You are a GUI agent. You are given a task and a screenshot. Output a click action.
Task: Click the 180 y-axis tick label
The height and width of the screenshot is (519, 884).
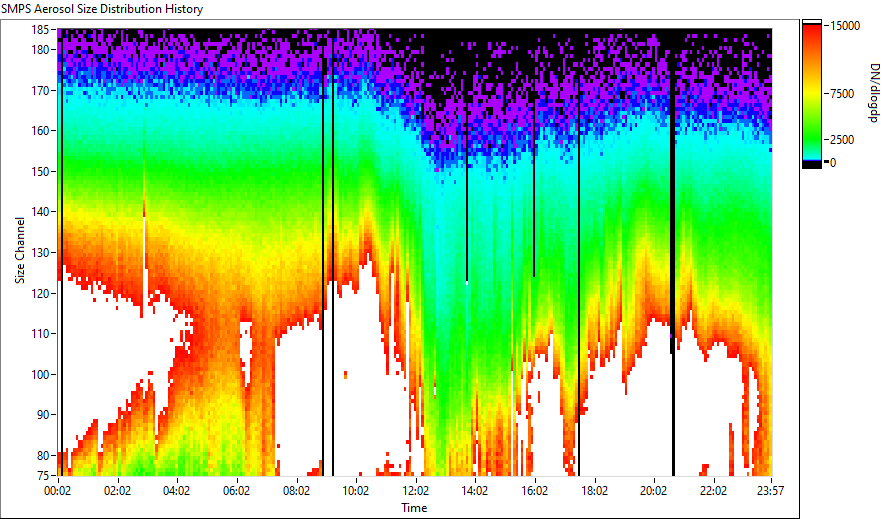[40, 50]
